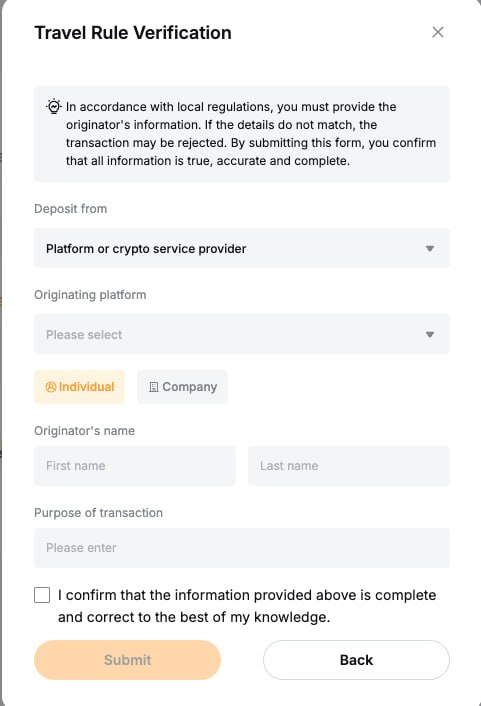Click the Purpose of transaction text field

(x=242, y=548)
